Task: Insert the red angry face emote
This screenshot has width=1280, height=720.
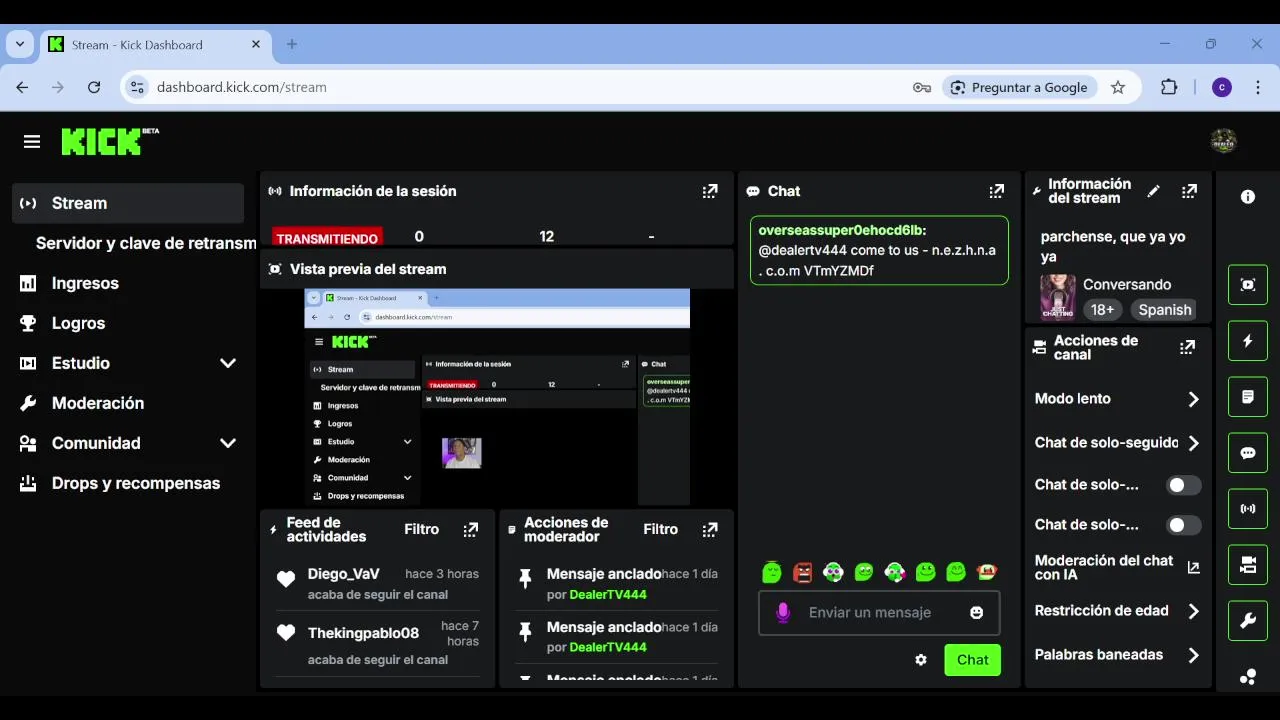Action: click(x=802, y=572)
